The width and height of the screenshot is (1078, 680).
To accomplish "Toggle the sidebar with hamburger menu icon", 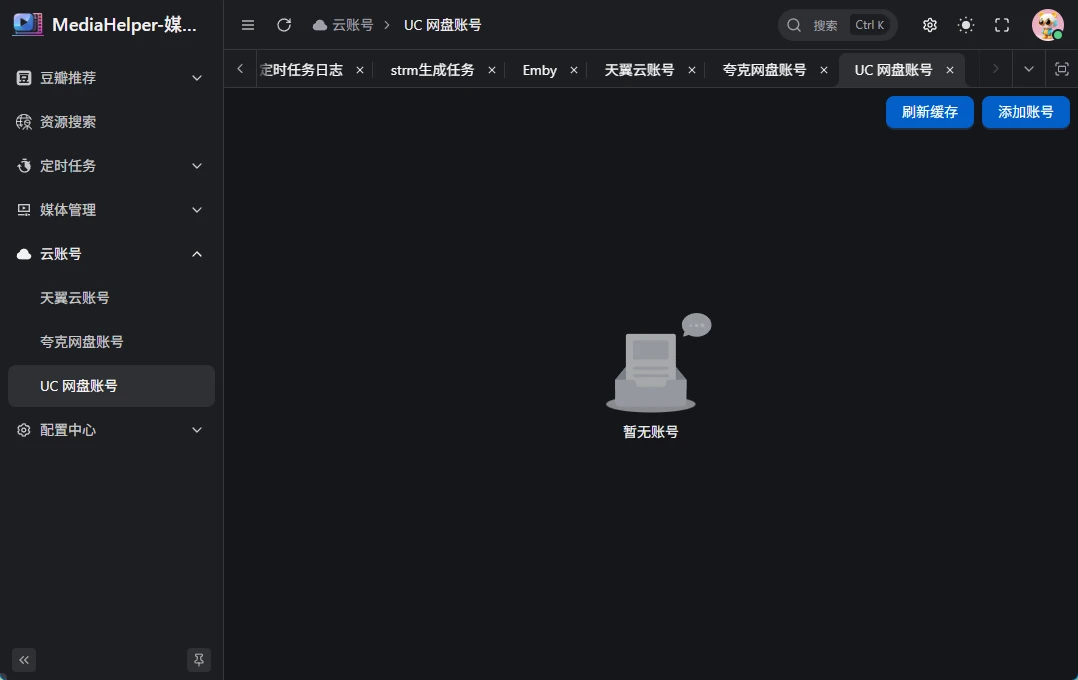I will pyautogui.click(x=248, y=25).
